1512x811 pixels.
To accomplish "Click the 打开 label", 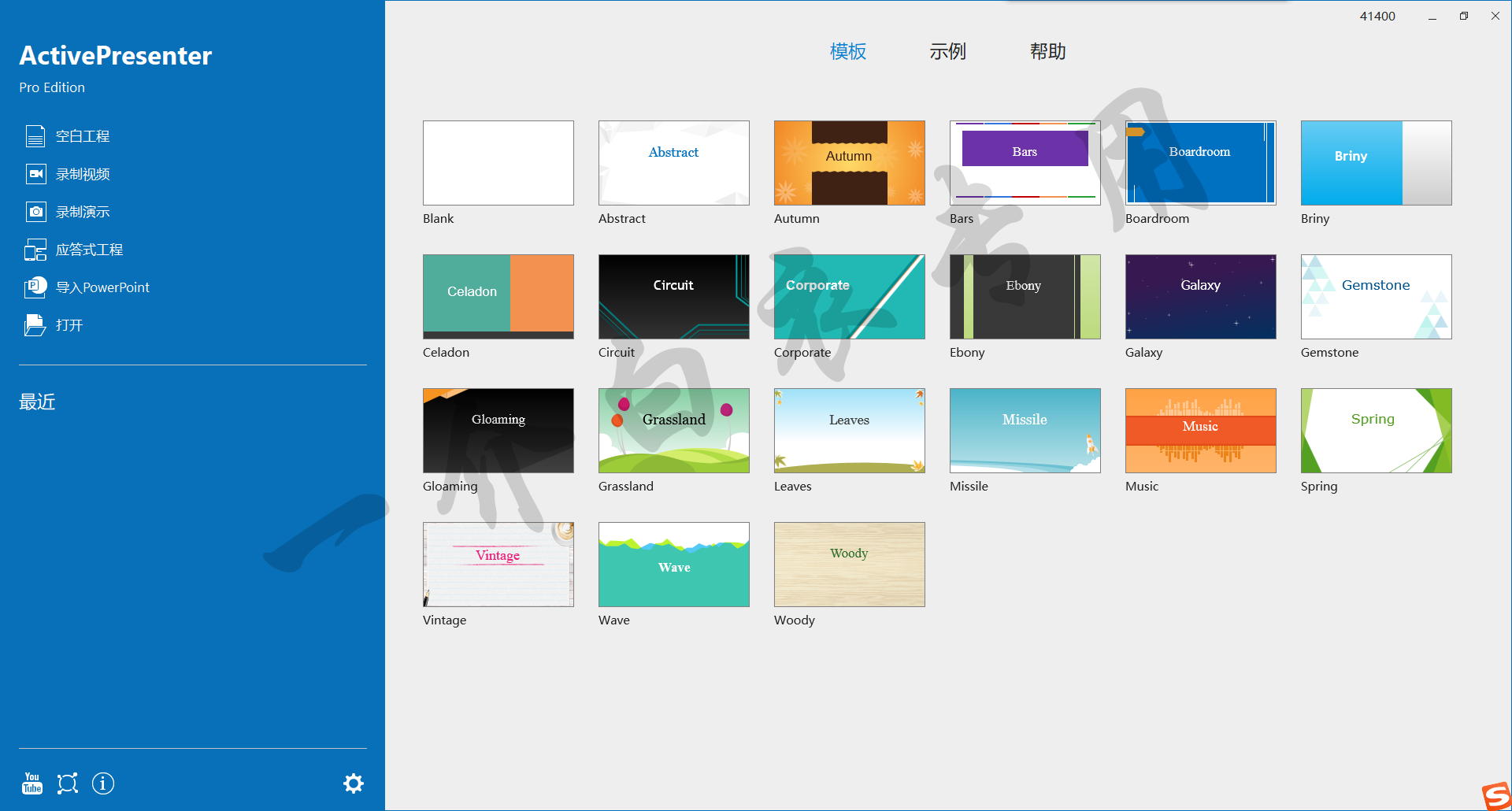I will click(x=69, y=325).
